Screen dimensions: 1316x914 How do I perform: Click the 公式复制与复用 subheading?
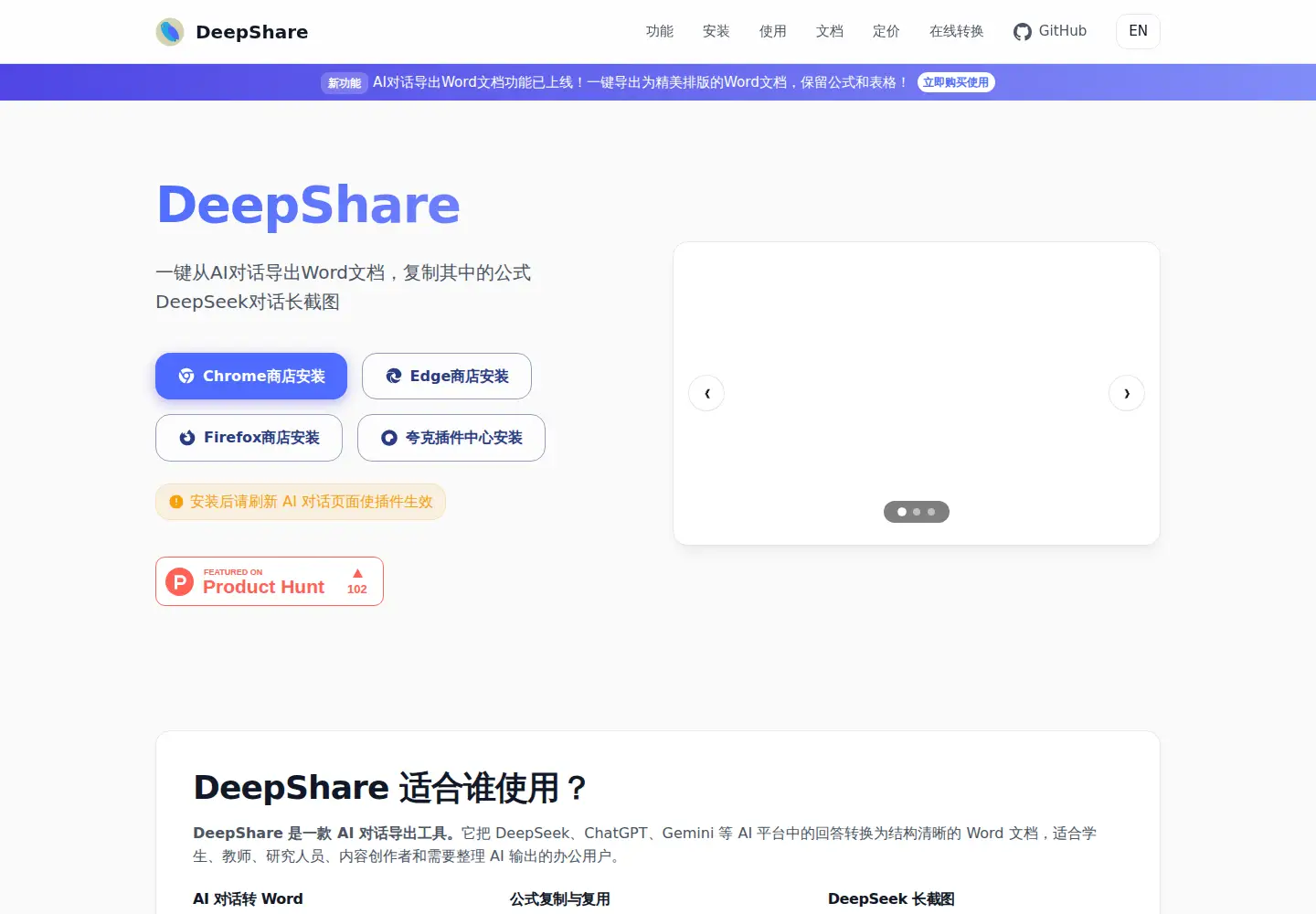point(560,898)
